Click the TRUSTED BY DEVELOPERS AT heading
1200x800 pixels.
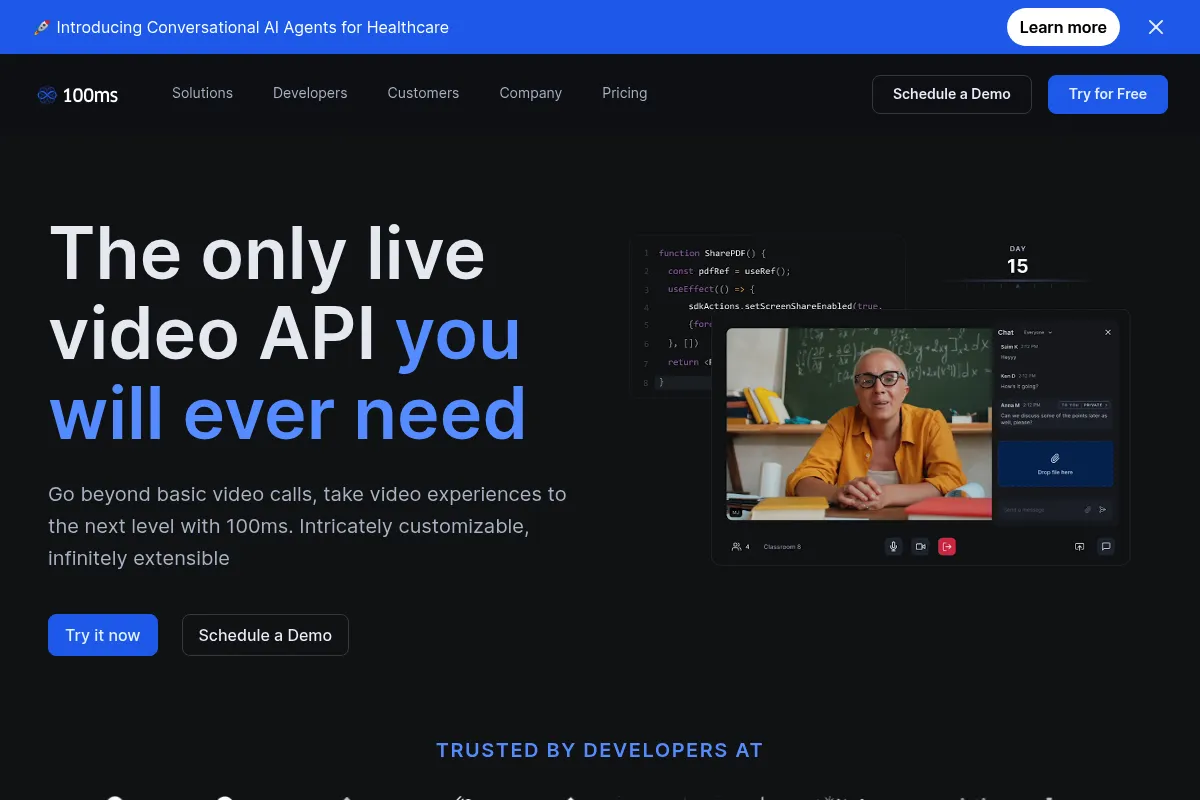click(x=599, y=750)
